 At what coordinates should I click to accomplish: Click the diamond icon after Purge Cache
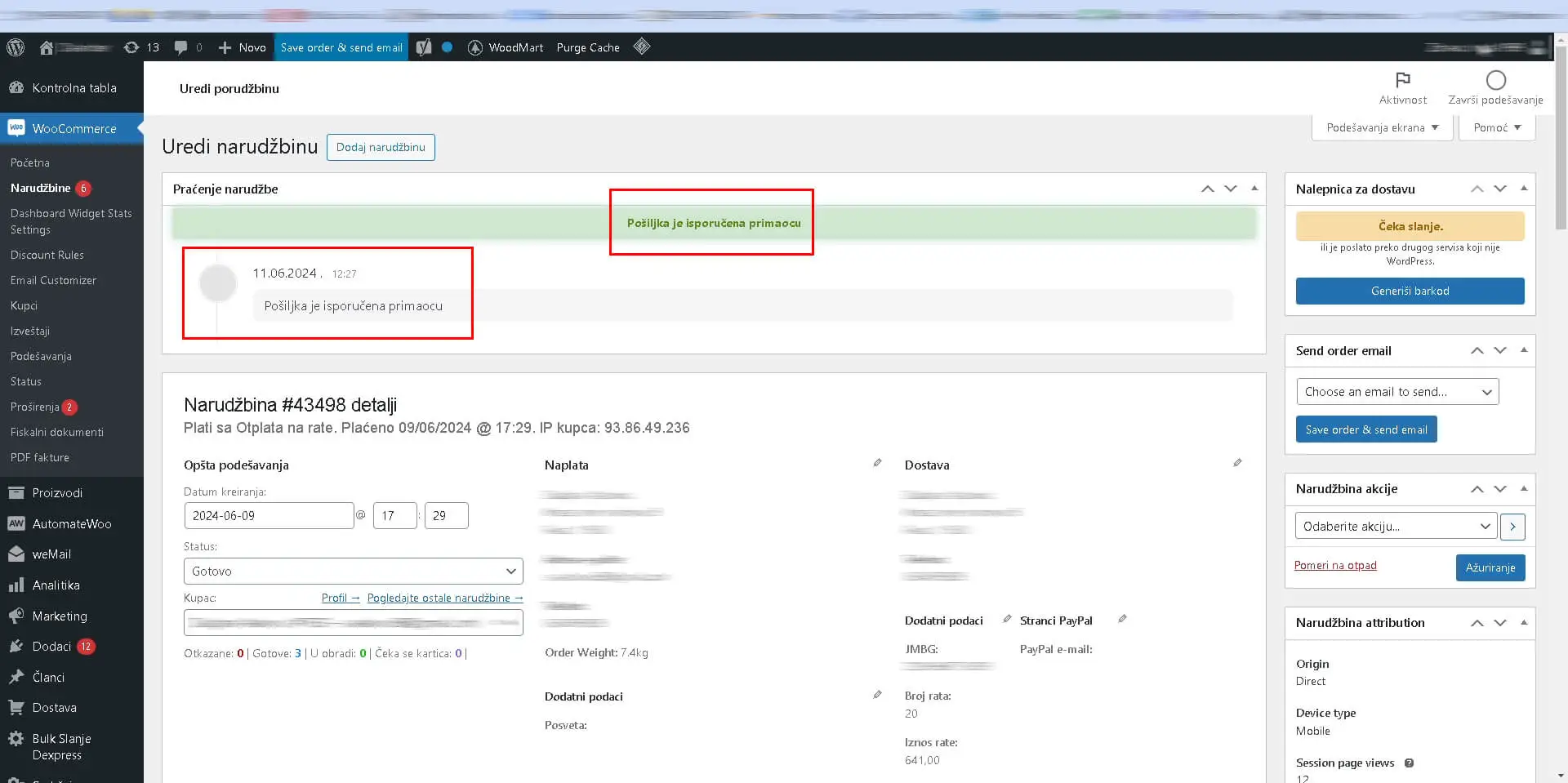(642, 47)
